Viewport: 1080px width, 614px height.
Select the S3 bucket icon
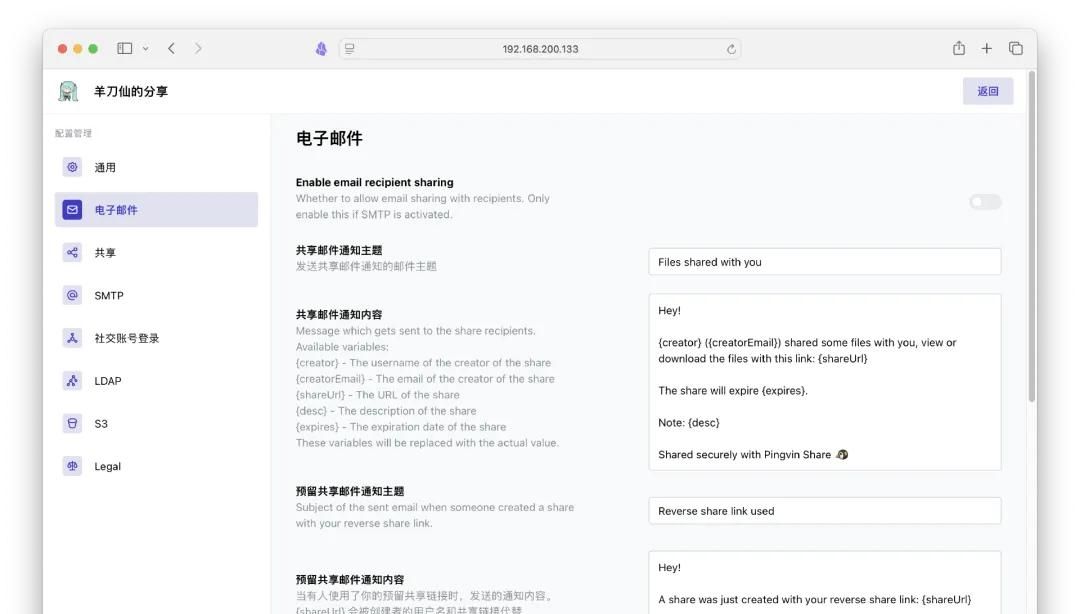(x=71, y=423)
